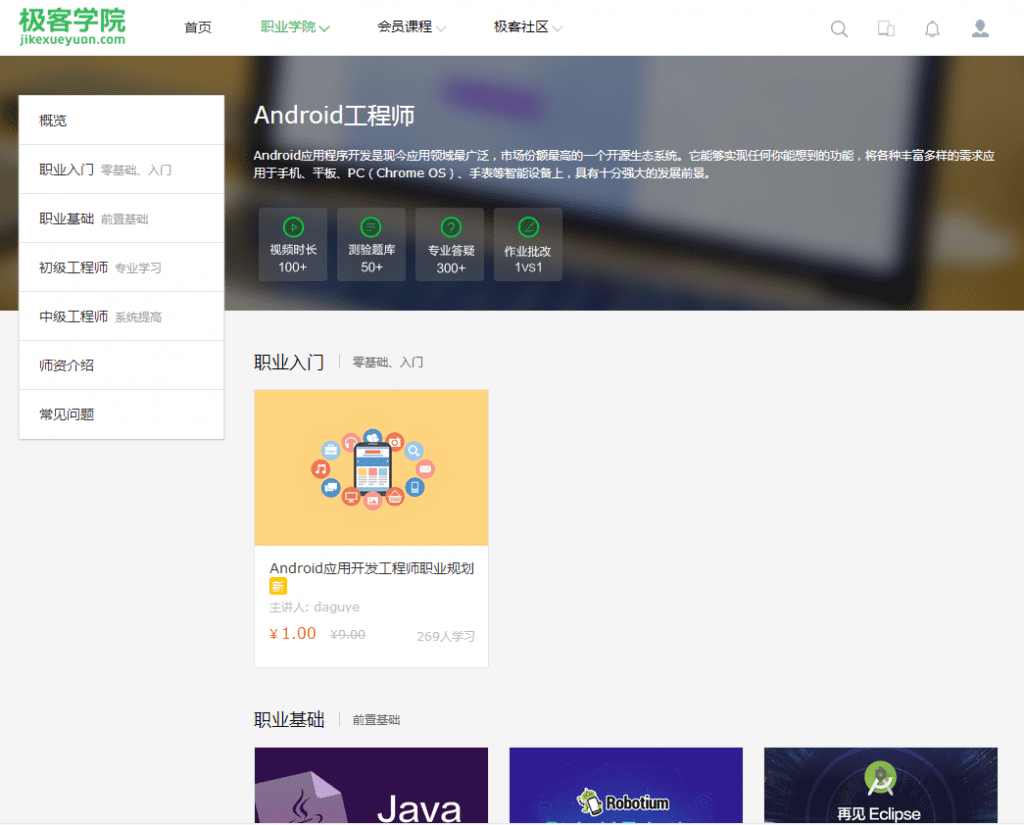Viewport: 1024px width, 825px height.
Task: Open the 常见问题 sidebar section
Action: pyautogui.click(x=65, y=413)
